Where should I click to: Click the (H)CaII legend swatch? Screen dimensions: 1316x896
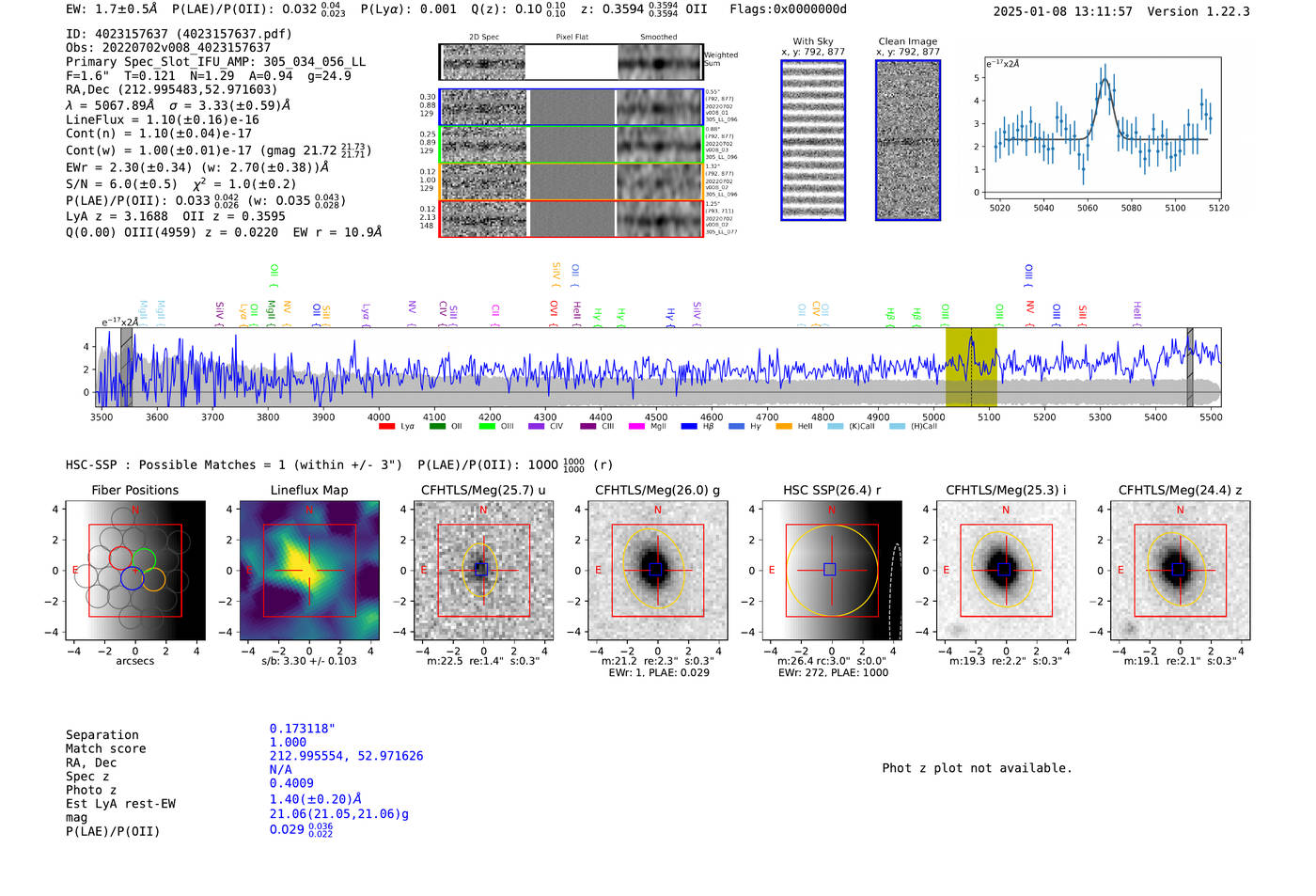point(897,427)
